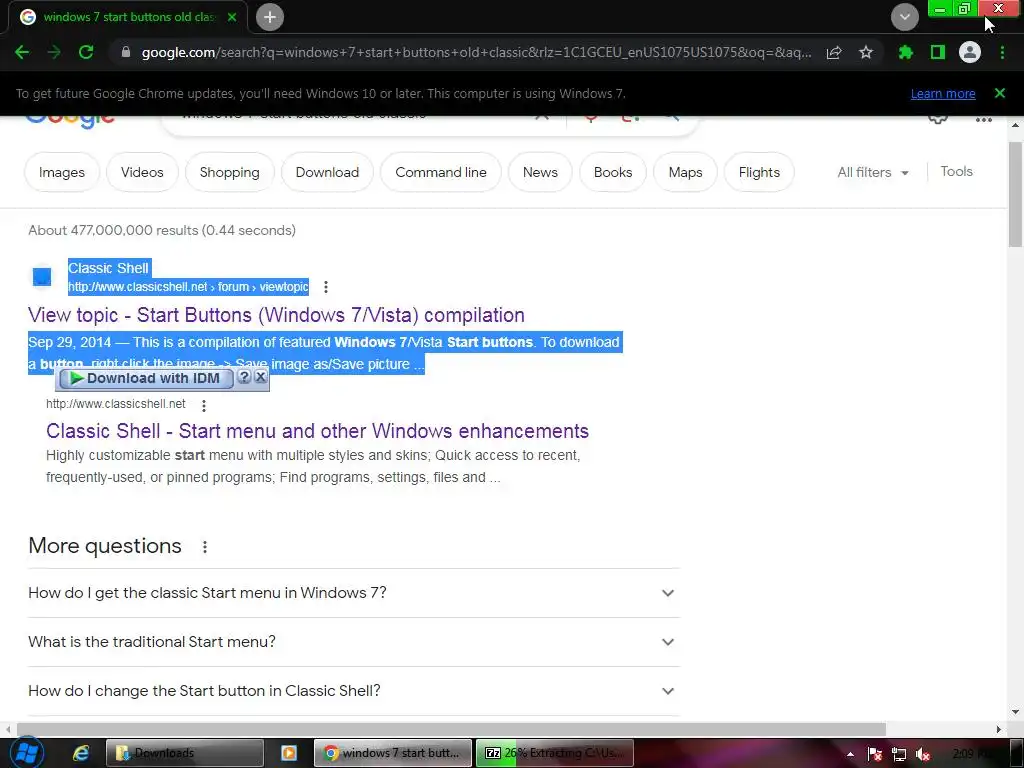Open the Chrome profile avatar

(970, 52)
